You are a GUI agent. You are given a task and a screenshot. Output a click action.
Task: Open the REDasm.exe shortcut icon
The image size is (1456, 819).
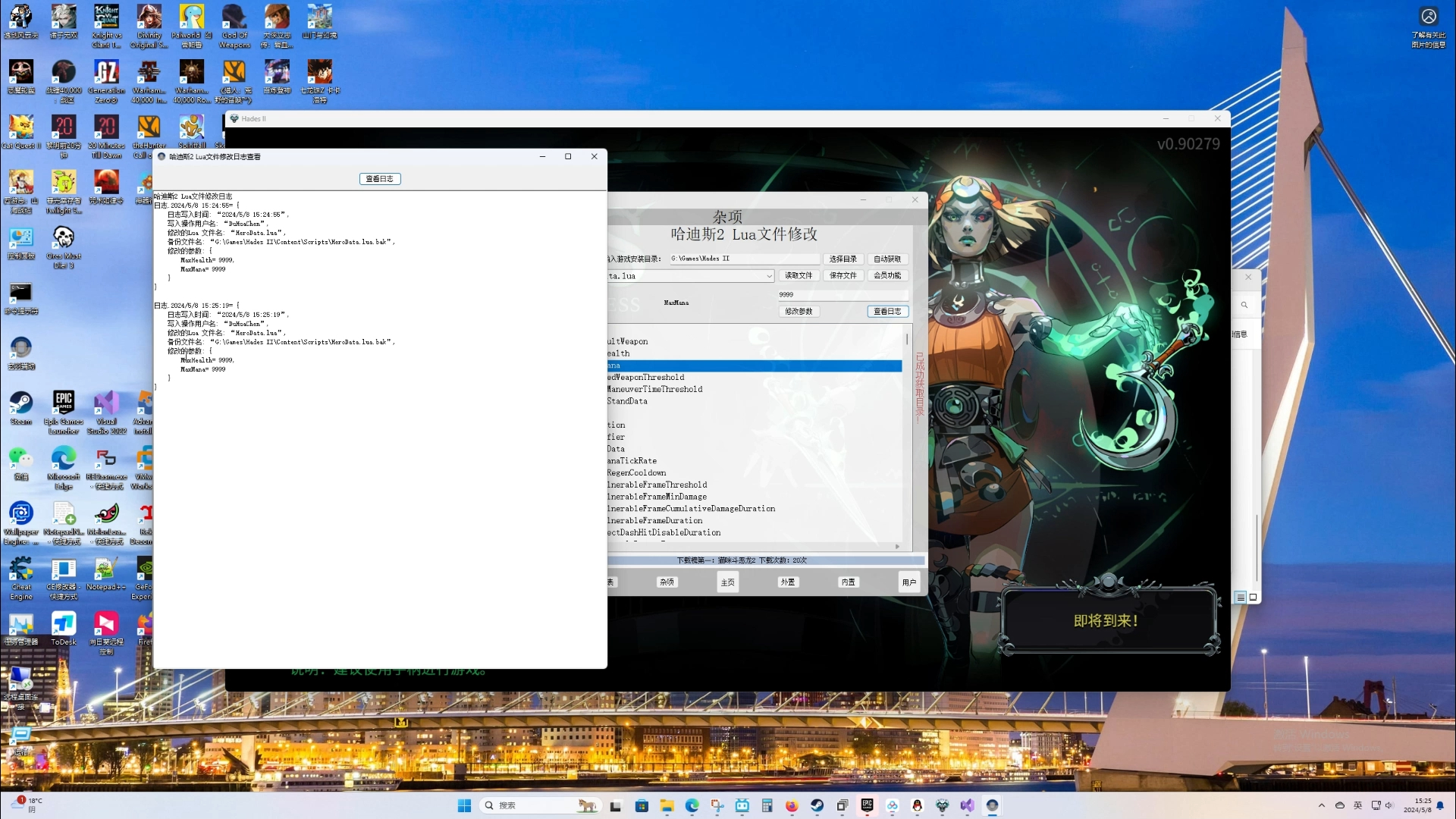pos(106,468)
